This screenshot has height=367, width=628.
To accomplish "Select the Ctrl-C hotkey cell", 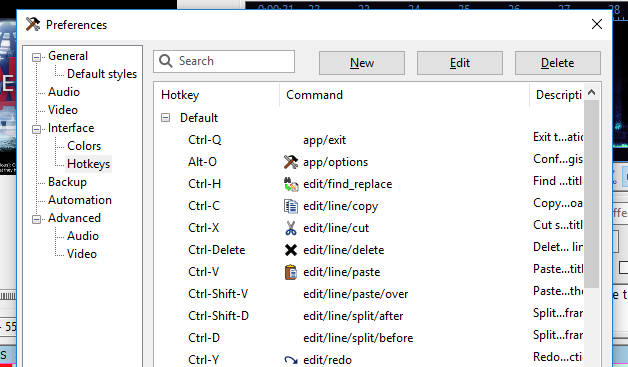I will coord(204,206).
